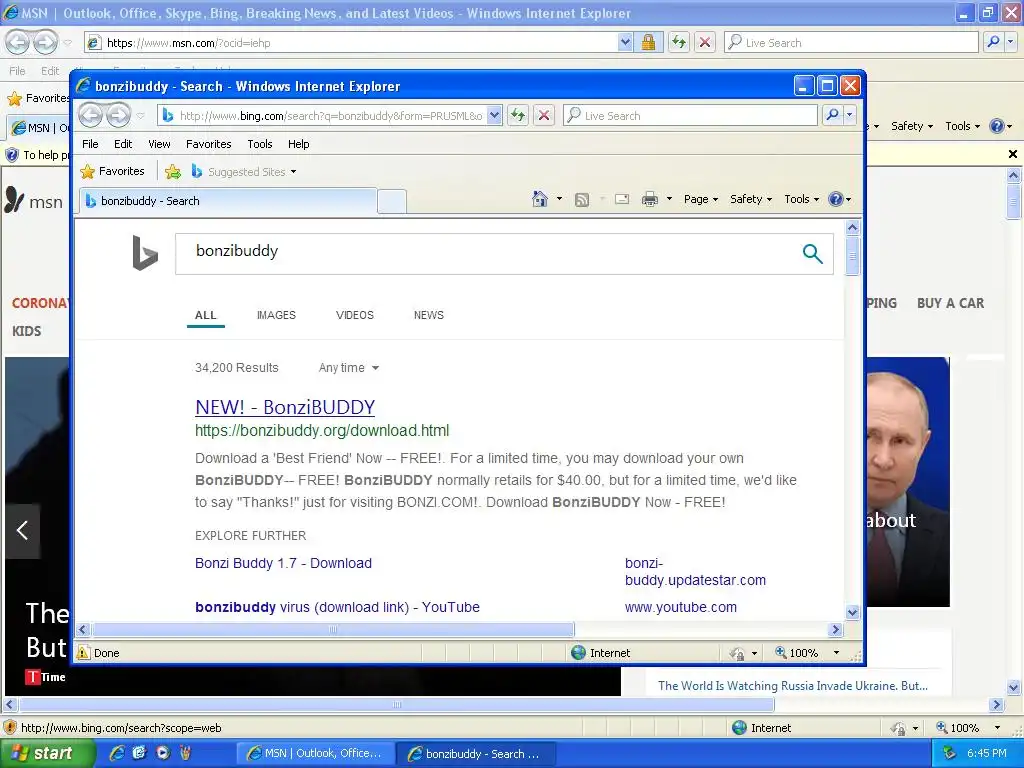Click the Live Search magnifier in the bonzibuddy window
Image resolution: width=1024 pixels, height=768 pixels.
pos(832,116)
